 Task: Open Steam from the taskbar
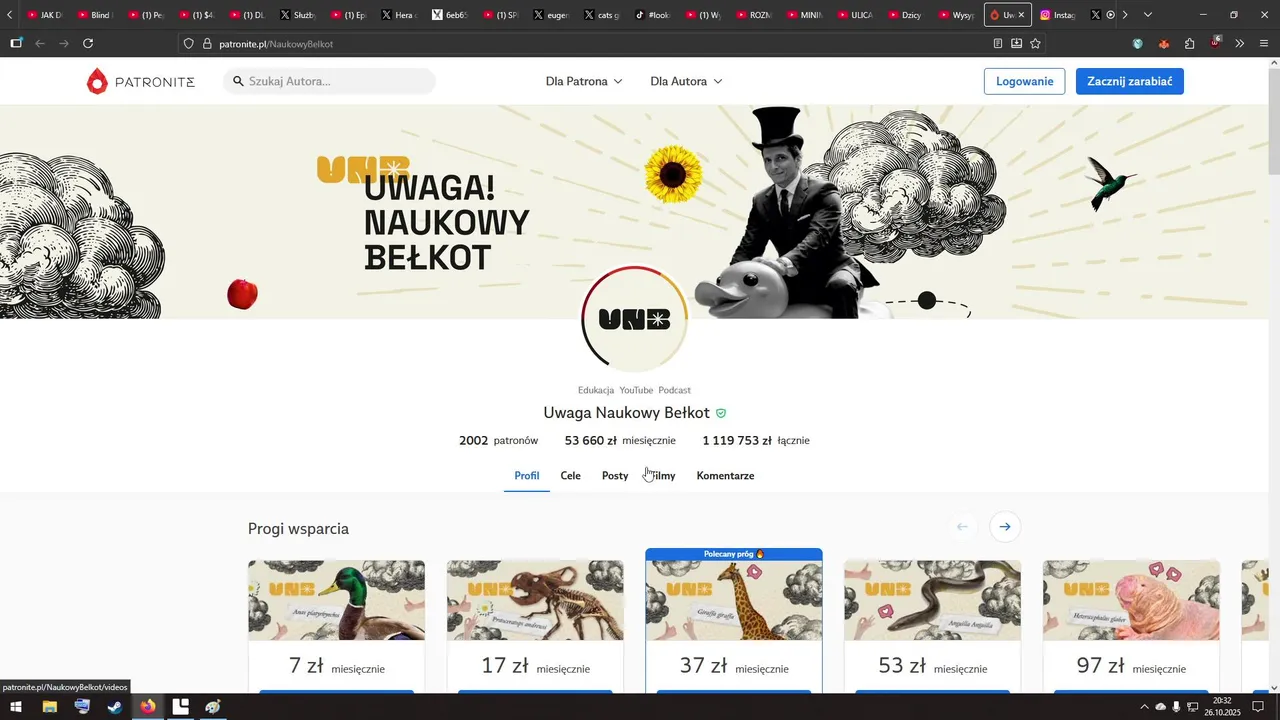pyautogui.click(x=115, y=707)
